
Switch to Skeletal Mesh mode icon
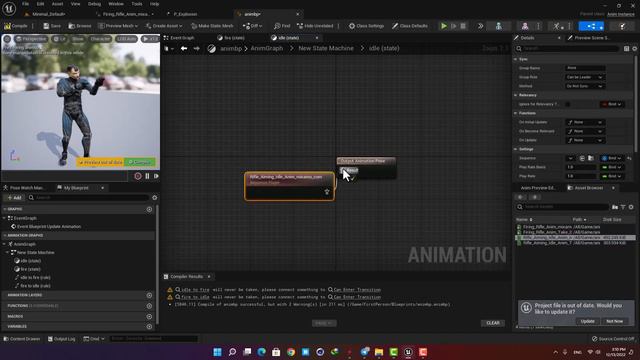point(525,26)
